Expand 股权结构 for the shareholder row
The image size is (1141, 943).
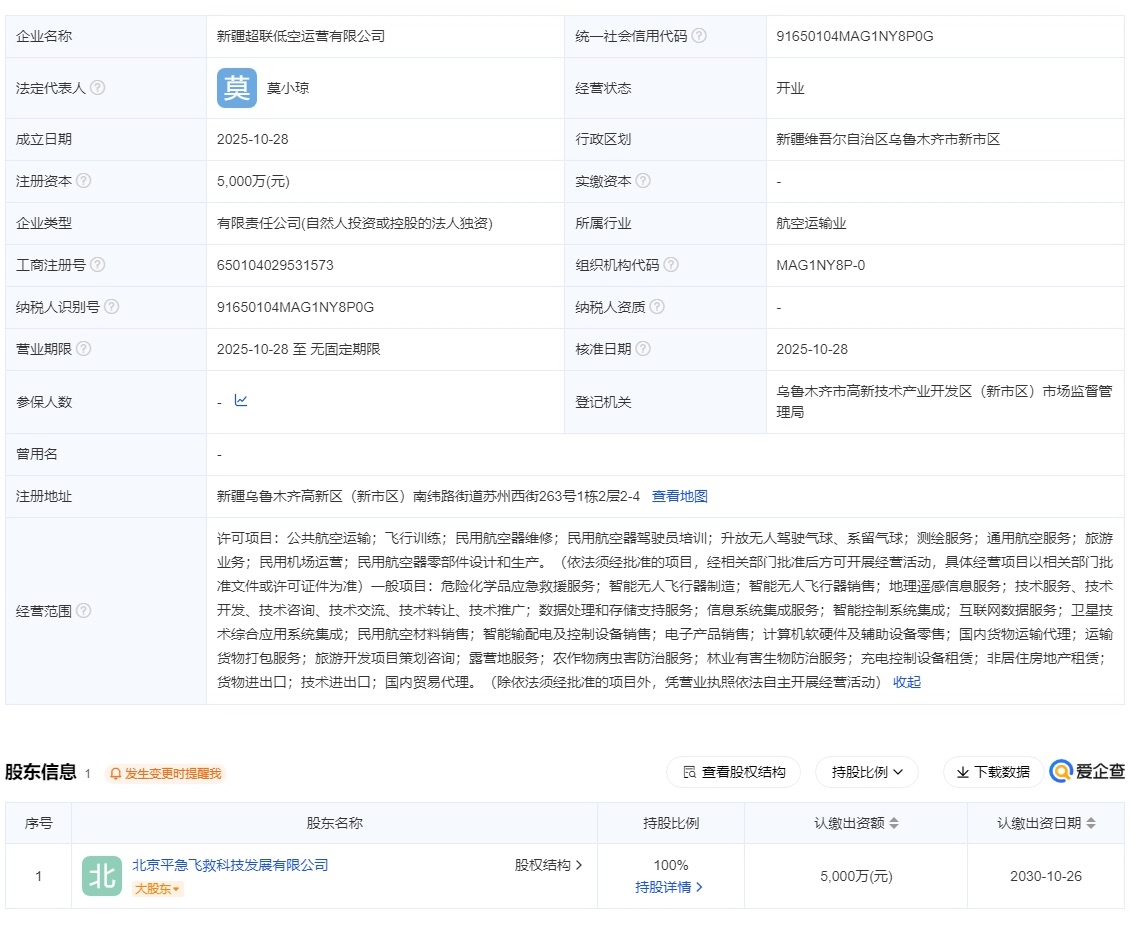[548, 865]
